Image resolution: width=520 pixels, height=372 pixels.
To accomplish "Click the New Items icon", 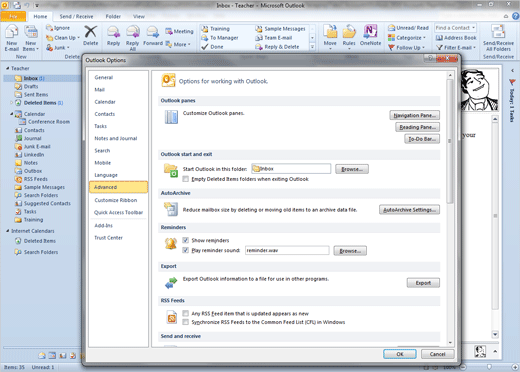I will point(31,32).
